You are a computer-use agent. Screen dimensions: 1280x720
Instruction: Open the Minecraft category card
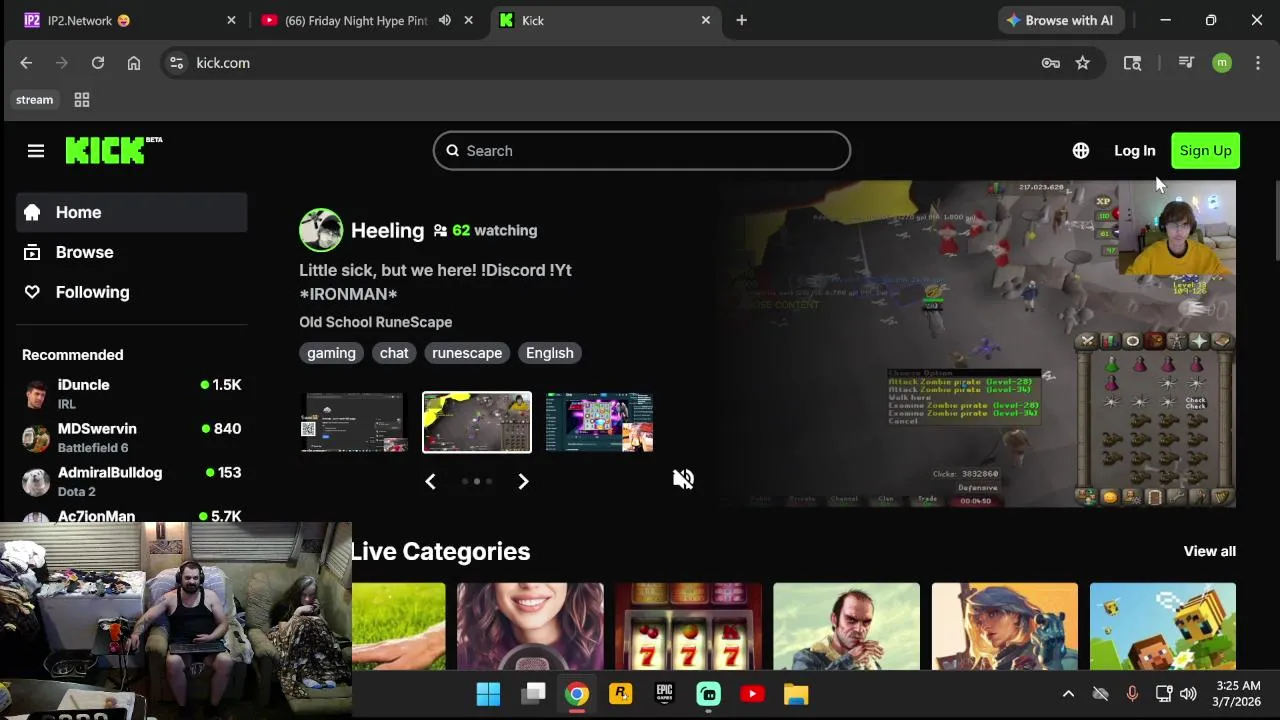(x=1162, y=626)
